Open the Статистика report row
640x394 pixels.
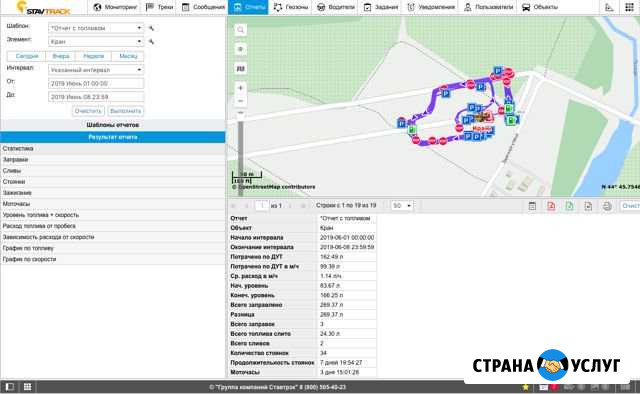113,149
